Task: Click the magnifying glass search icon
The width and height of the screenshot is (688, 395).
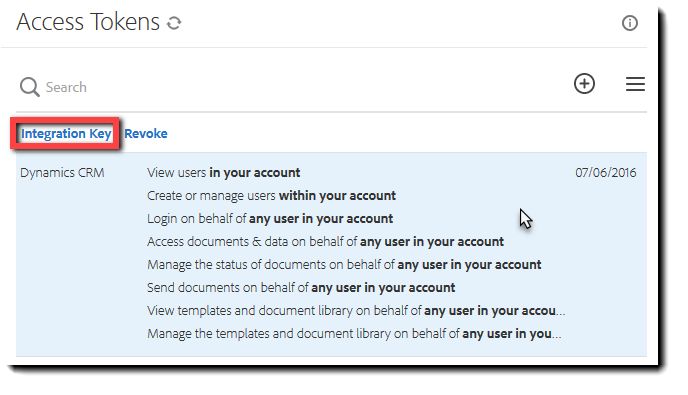Action: click(x=29, y=86)
